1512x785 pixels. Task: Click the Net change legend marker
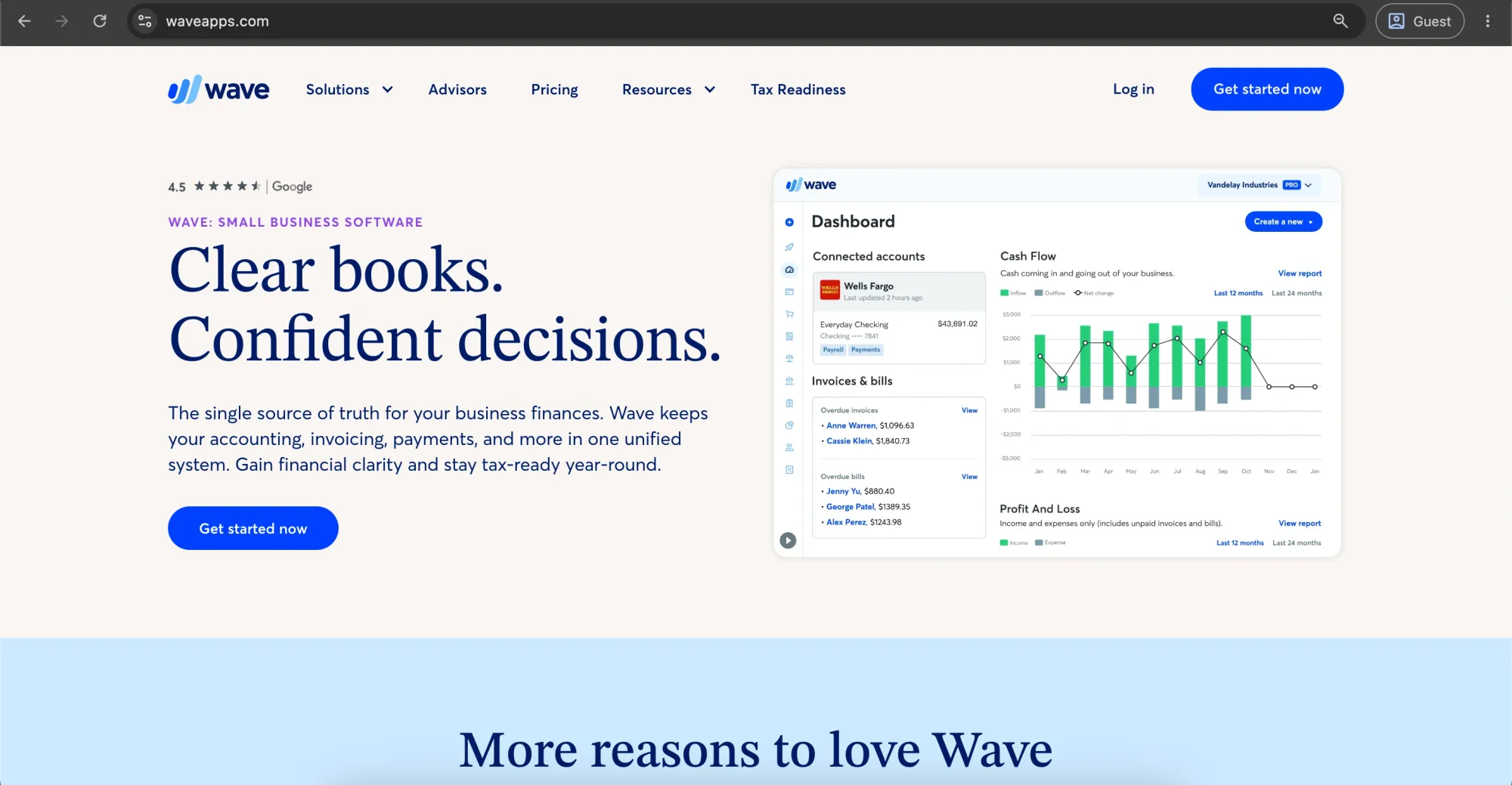pos(1078,293)
